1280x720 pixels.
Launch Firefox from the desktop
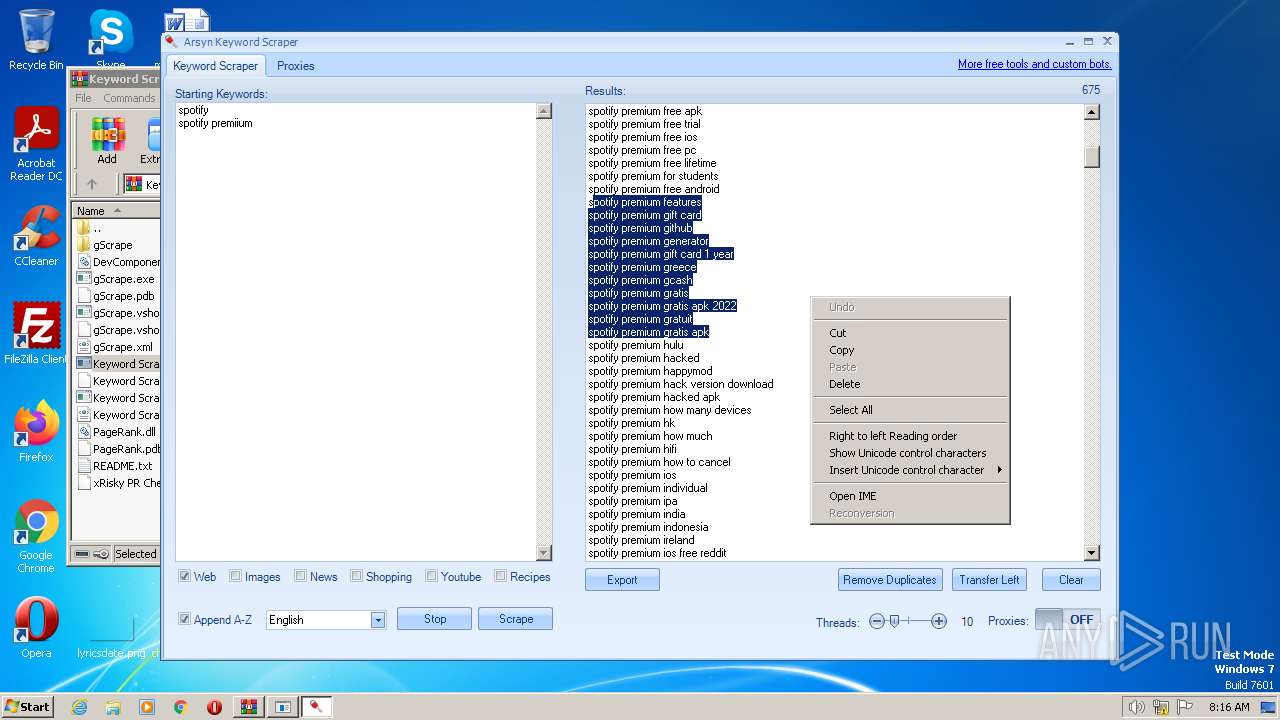coord(36,432)
